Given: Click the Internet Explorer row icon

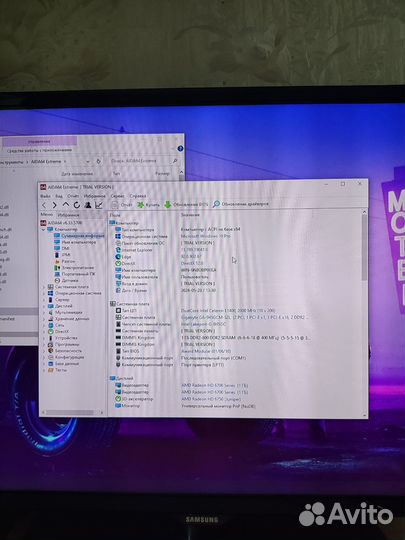Looking at the screenshot, I should tap(118, 250).
